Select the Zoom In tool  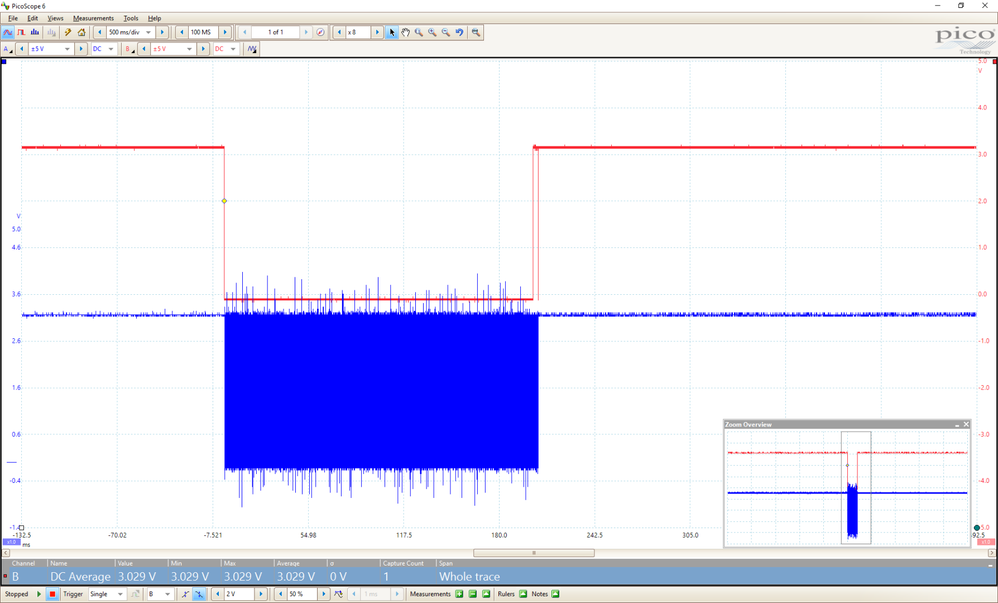(x=432, y=32)
